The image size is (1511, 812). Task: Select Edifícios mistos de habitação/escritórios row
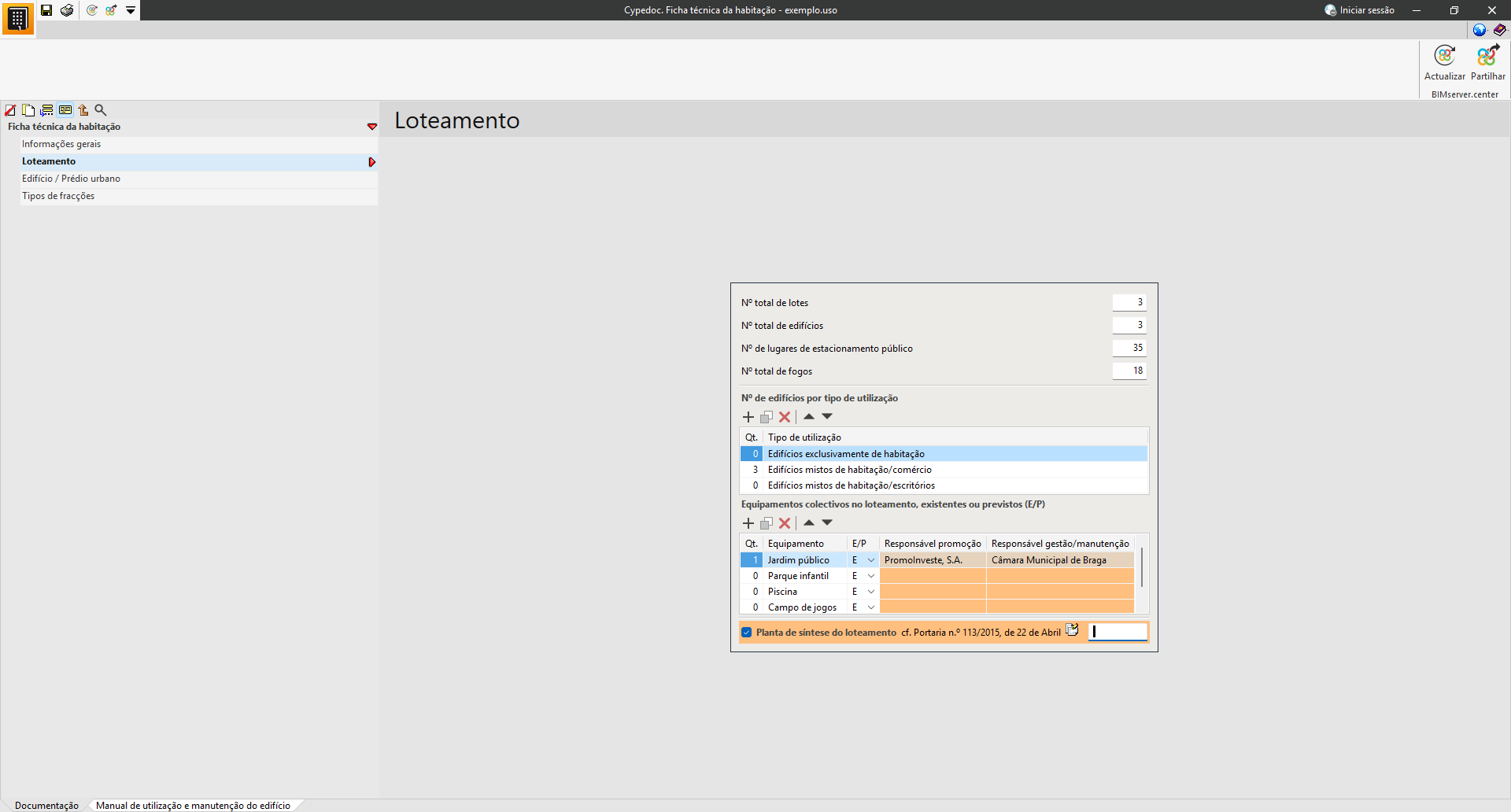point(944,485)
